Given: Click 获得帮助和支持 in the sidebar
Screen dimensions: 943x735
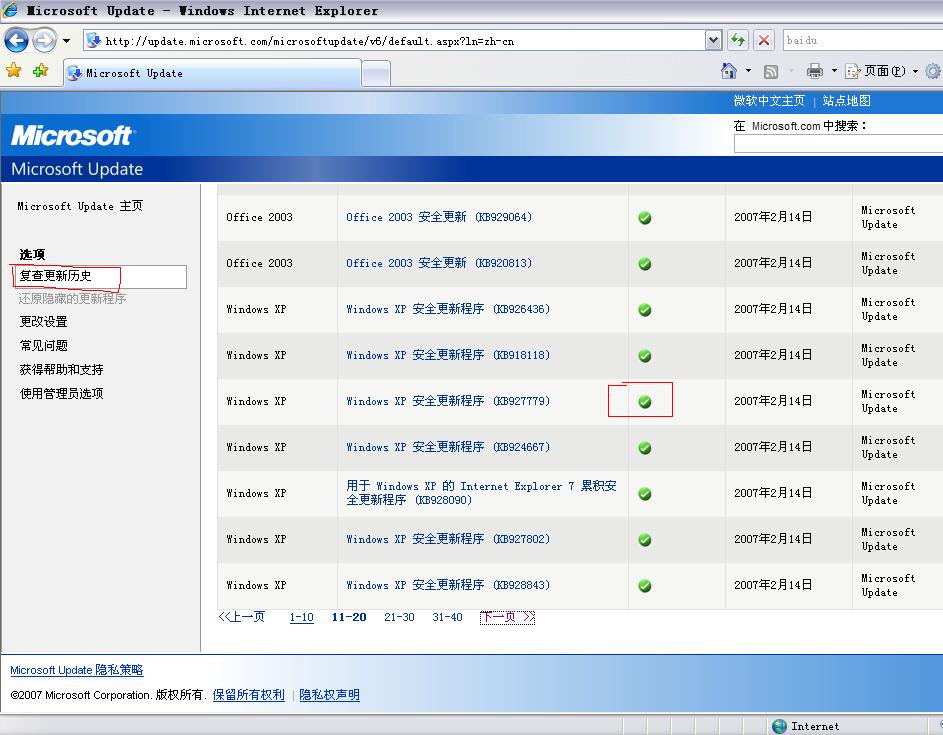Looking at the screenshot, I should [61, 370].
